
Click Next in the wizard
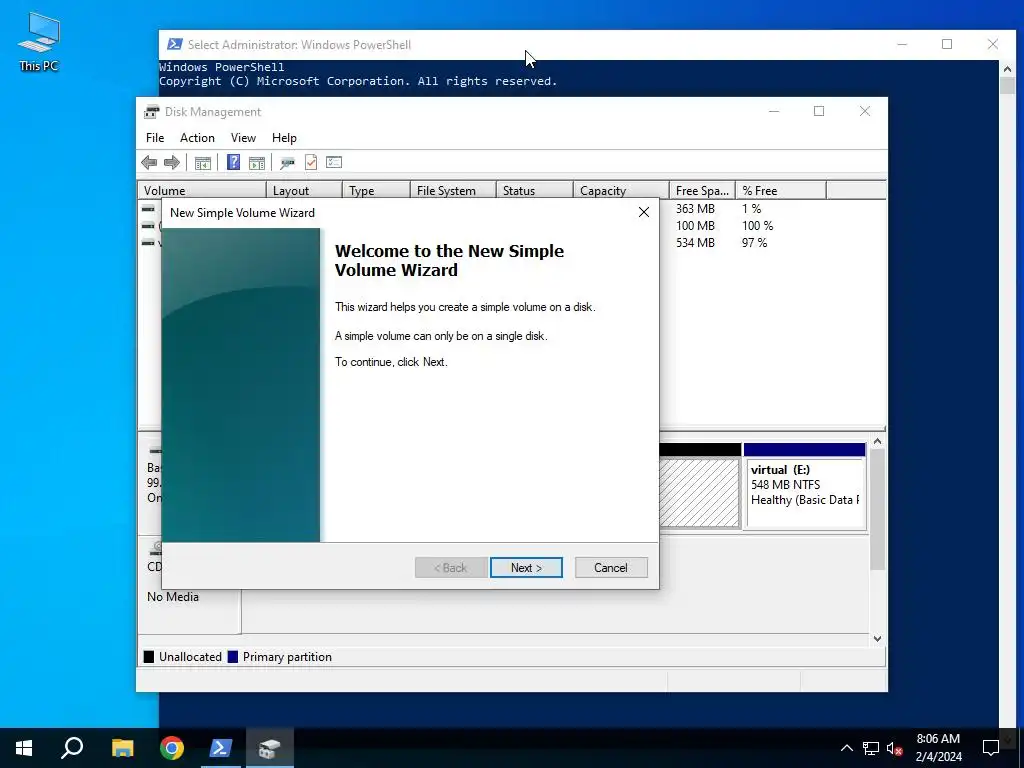point(526,568)
